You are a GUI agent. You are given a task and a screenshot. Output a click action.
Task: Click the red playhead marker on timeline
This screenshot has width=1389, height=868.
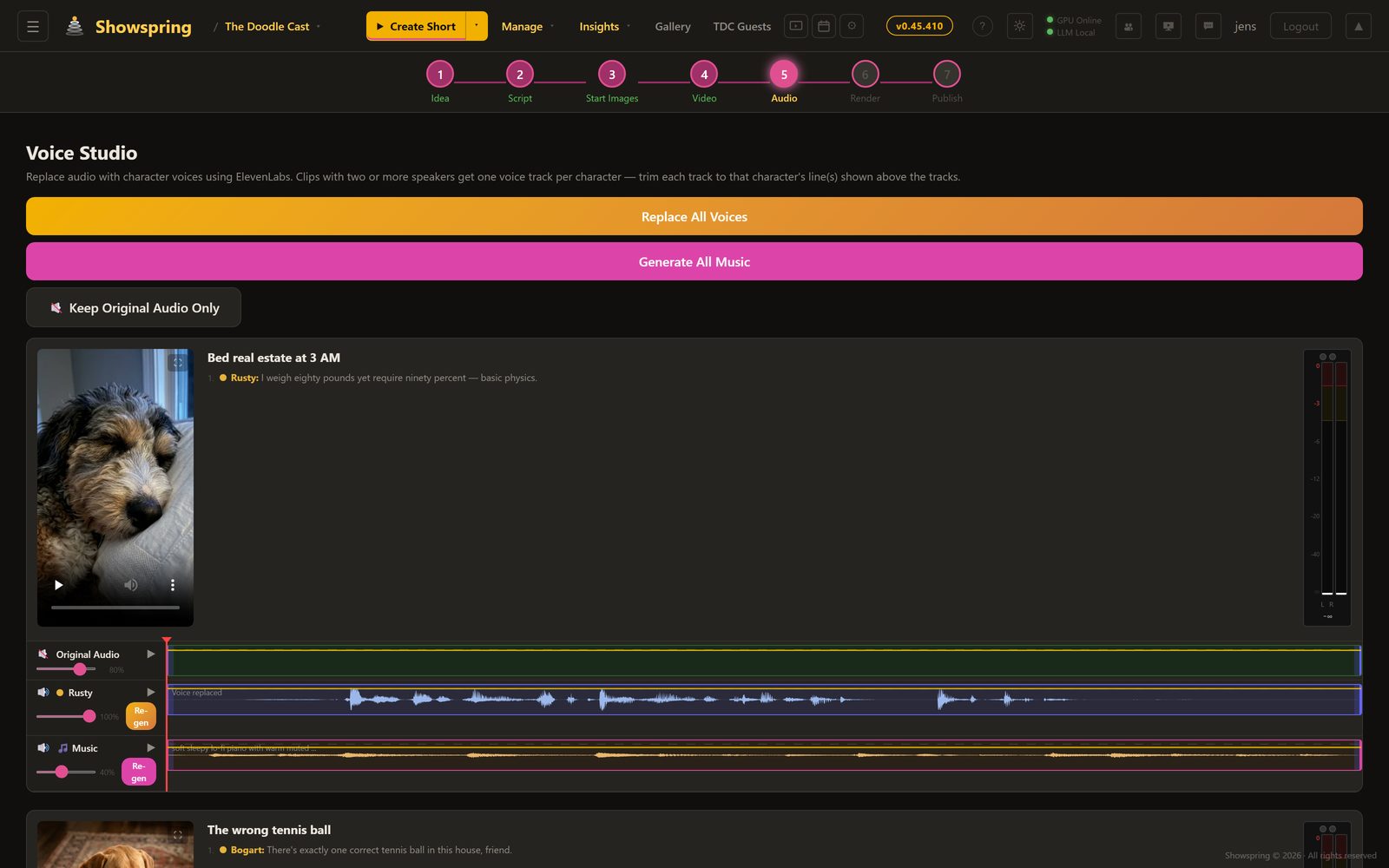(x=167, y=641)
